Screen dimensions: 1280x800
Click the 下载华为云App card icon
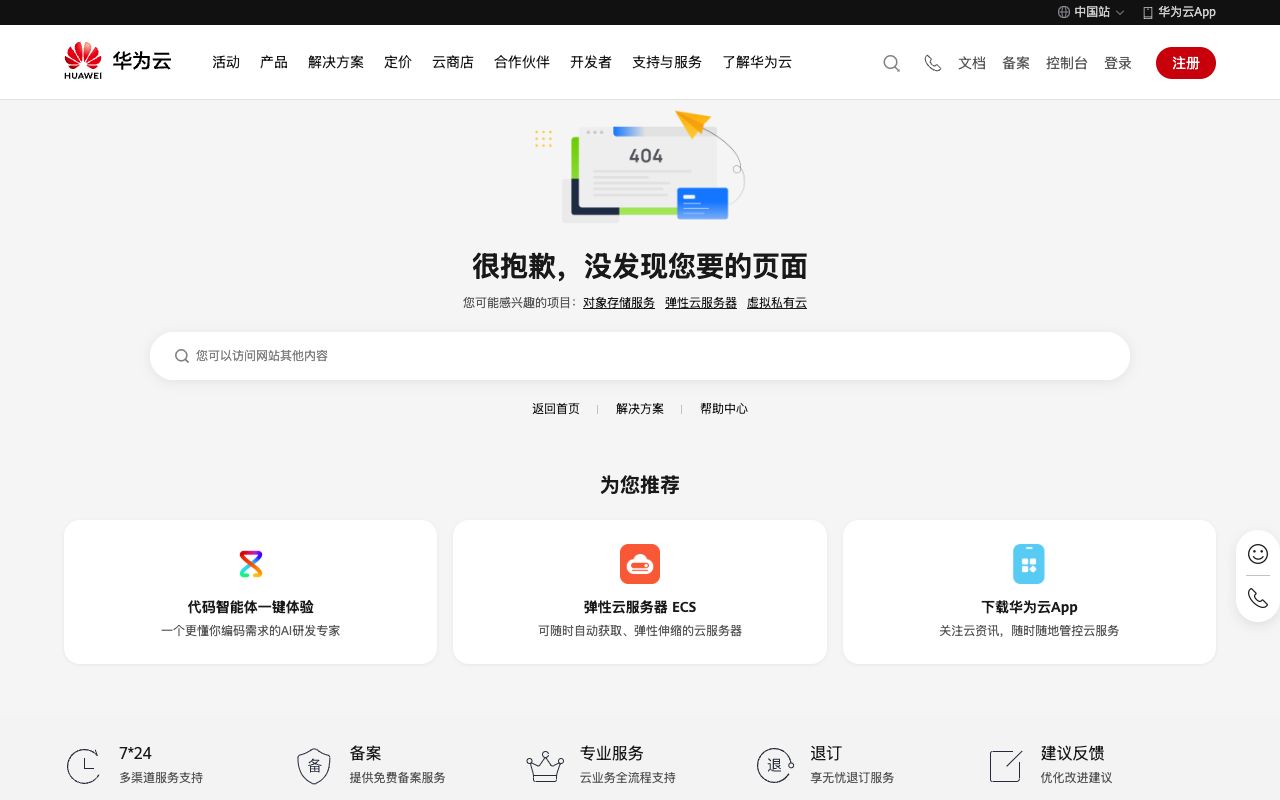point(1029,564)
